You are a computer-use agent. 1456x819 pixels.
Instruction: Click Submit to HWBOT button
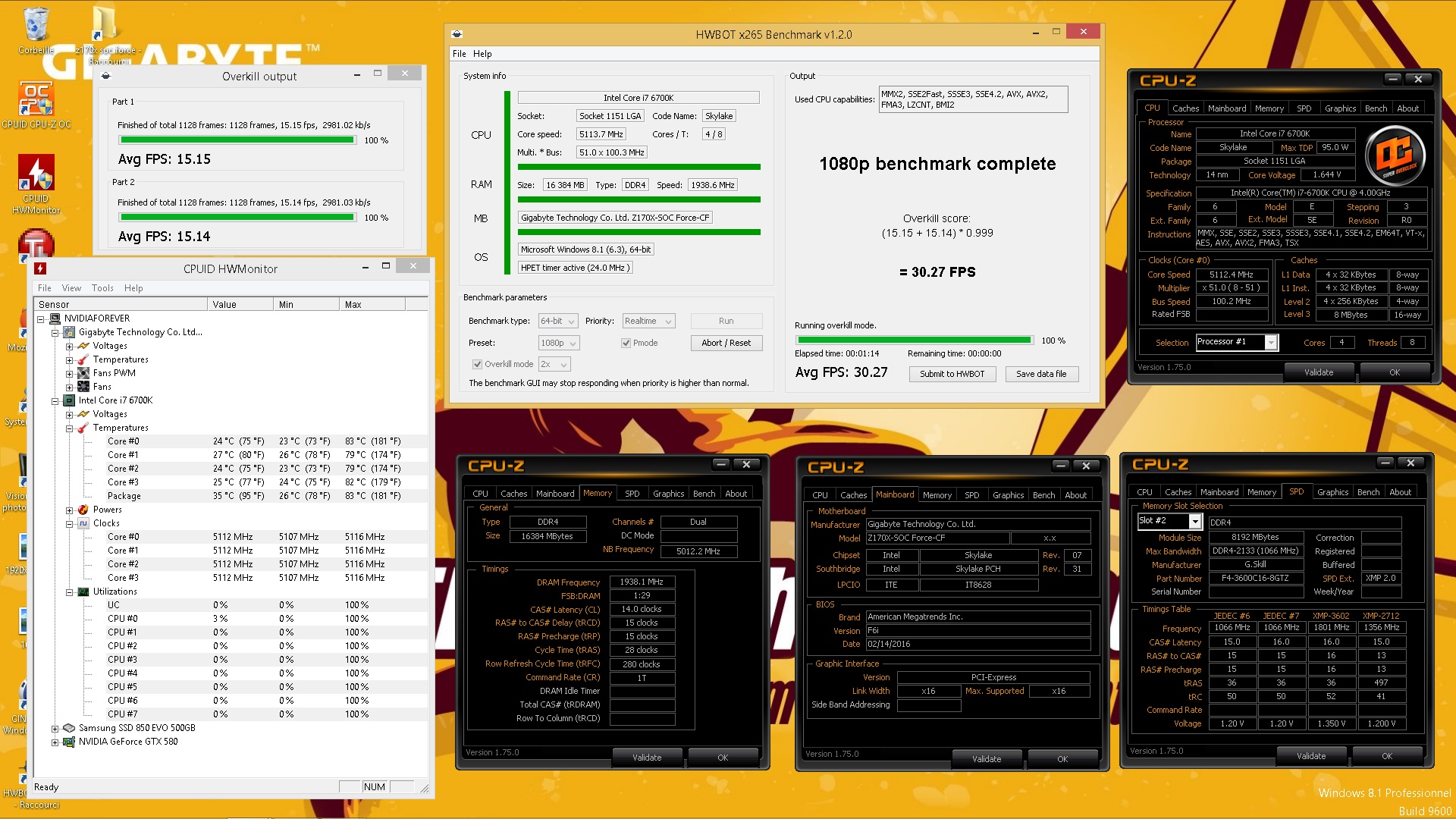952,374
